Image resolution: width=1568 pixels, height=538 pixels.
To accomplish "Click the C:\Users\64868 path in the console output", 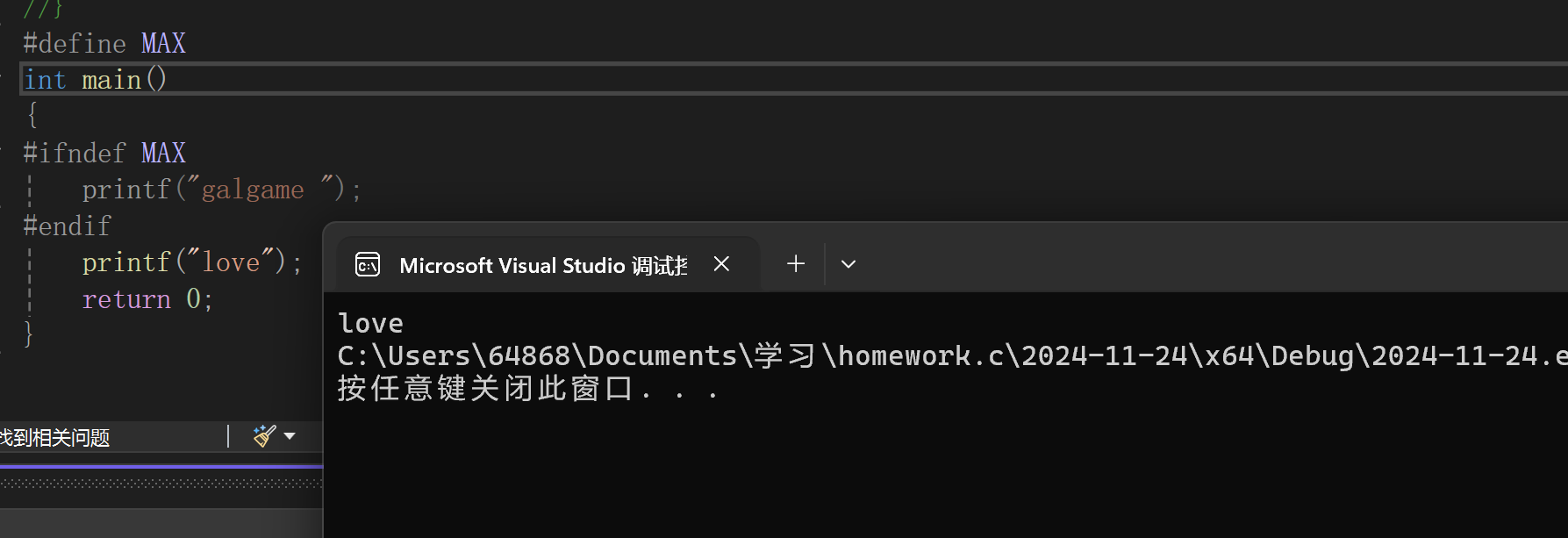I will [454, 355].
